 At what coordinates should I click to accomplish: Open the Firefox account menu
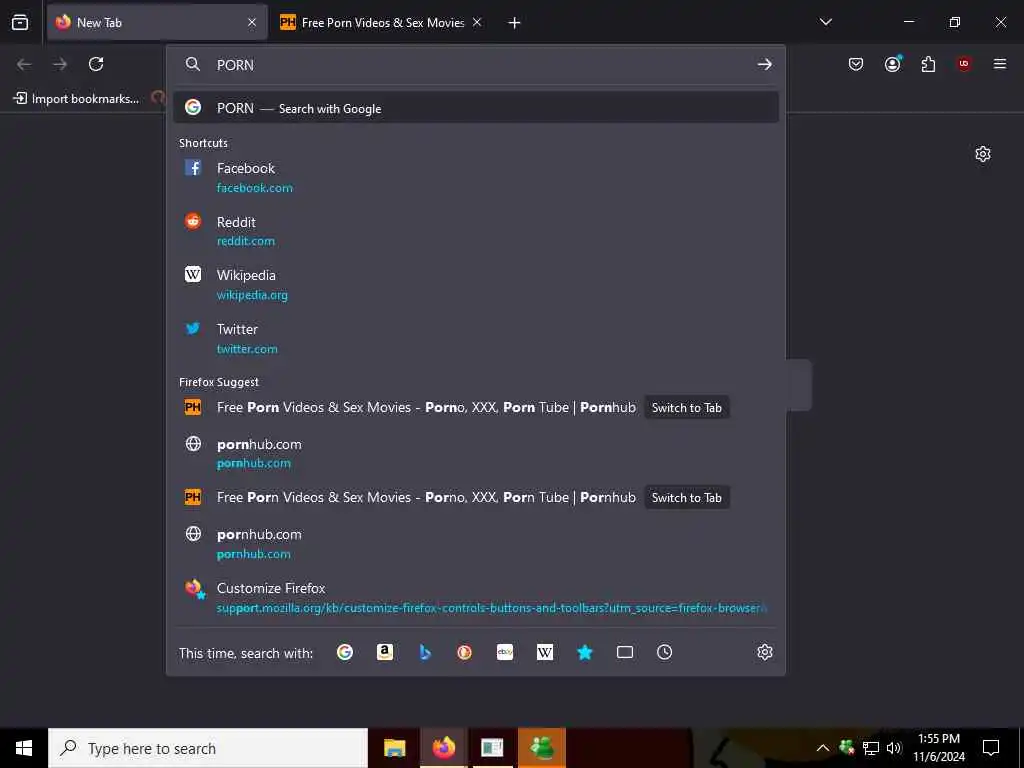(893, 64)
